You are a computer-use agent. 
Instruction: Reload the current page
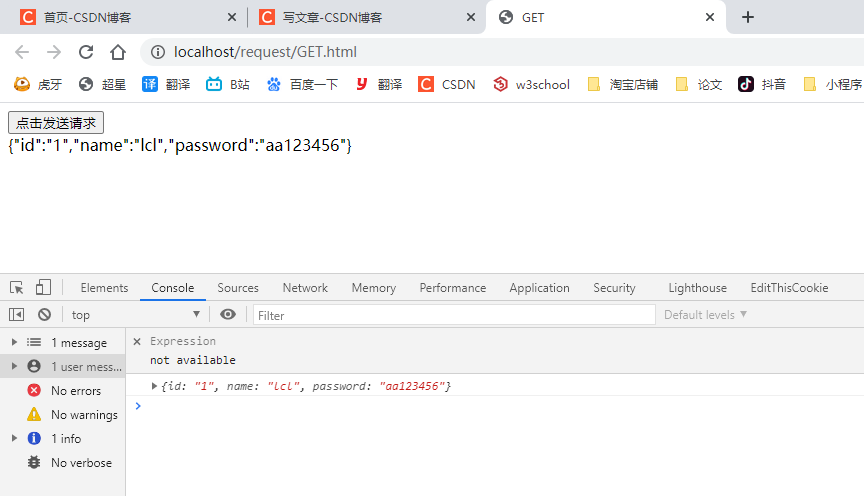(x=86, y=52)
